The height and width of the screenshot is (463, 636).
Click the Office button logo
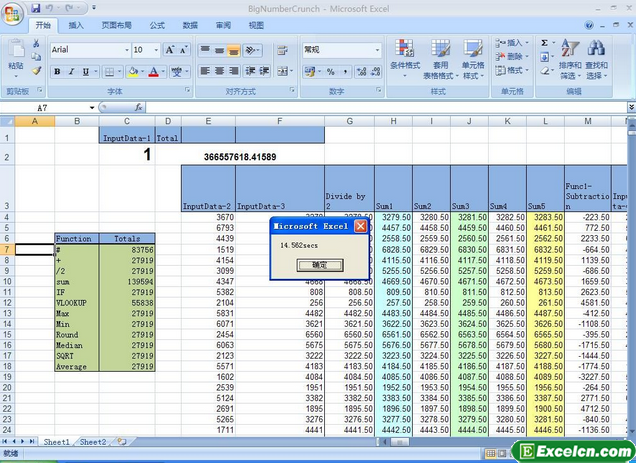pos(12,13)
